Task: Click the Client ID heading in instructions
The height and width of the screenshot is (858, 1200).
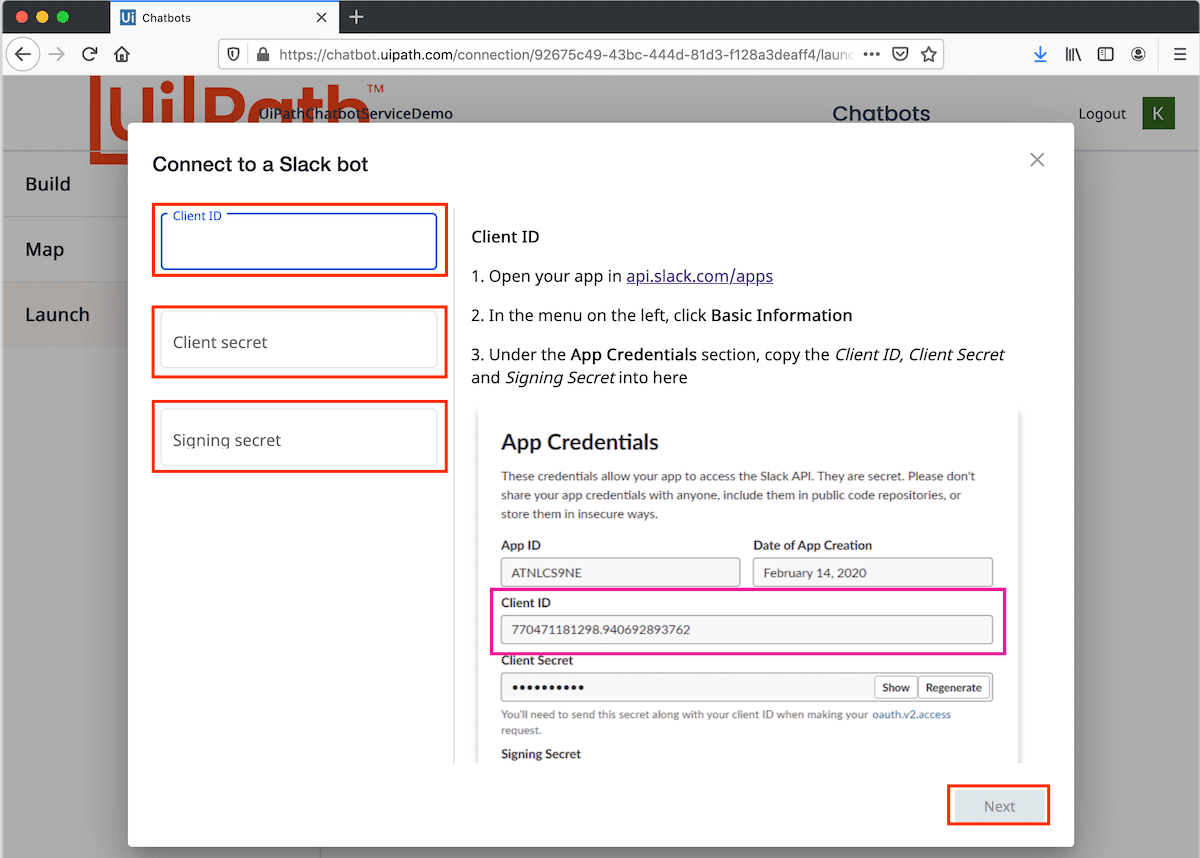Action: [x=505, y=237]
